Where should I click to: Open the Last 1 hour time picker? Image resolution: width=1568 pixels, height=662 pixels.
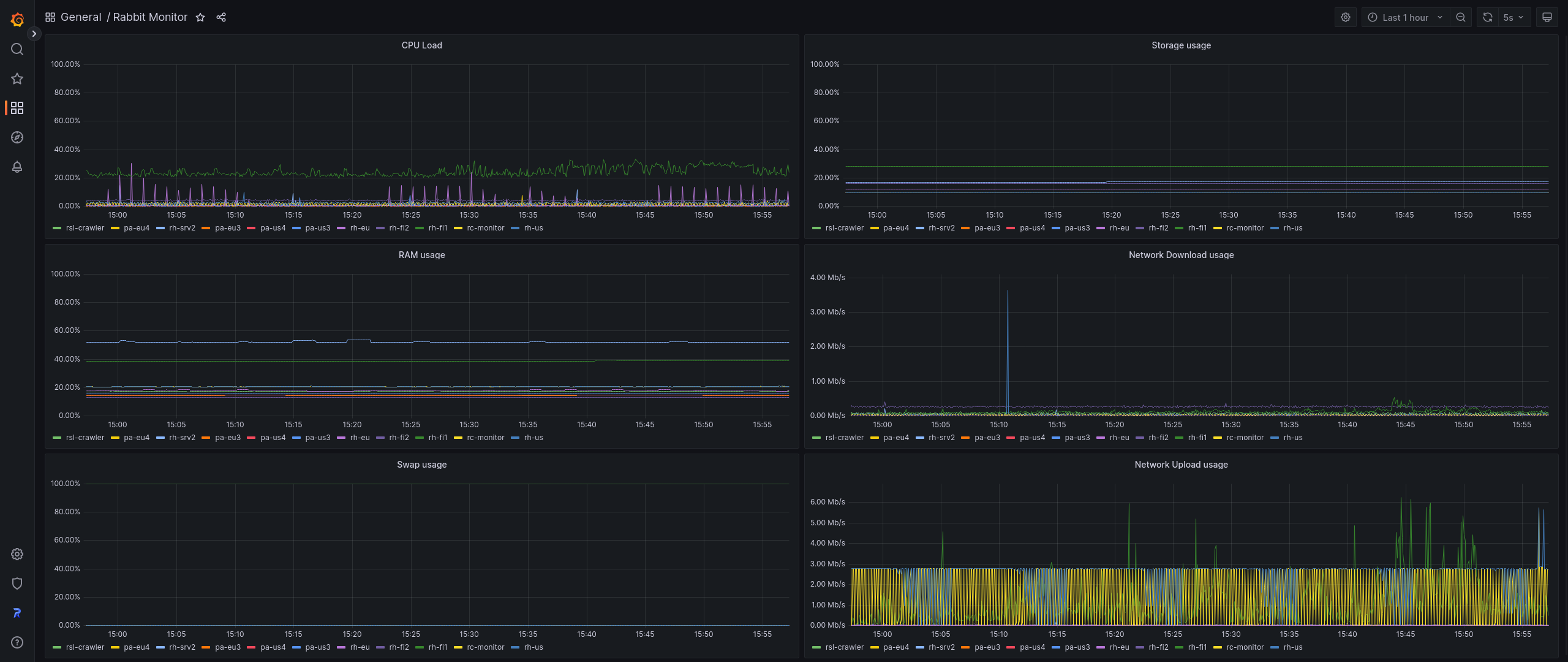[1405, 17]
